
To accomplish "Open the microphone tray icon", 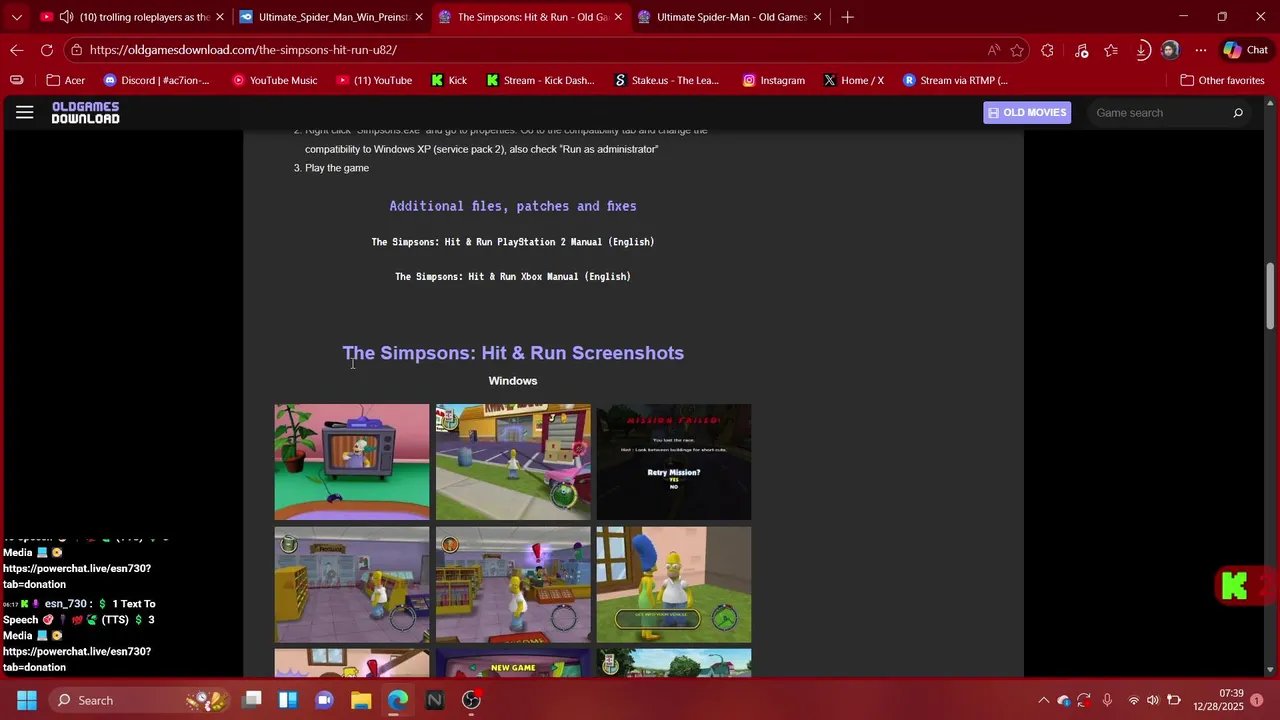I will point(1107,700).
